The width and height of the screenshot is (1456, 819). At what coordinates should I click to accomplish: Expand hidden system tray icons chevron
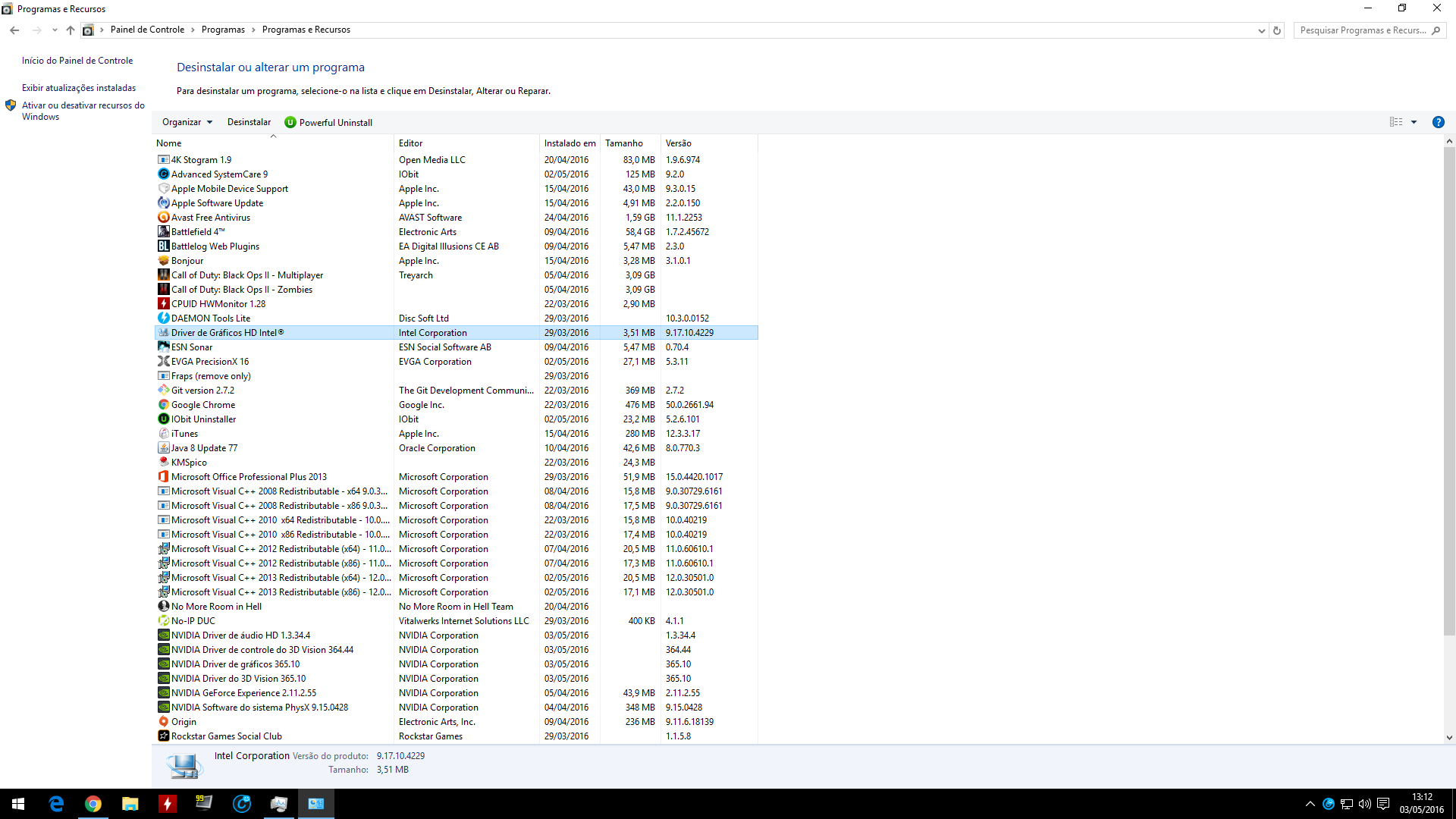coord(1310,804)
